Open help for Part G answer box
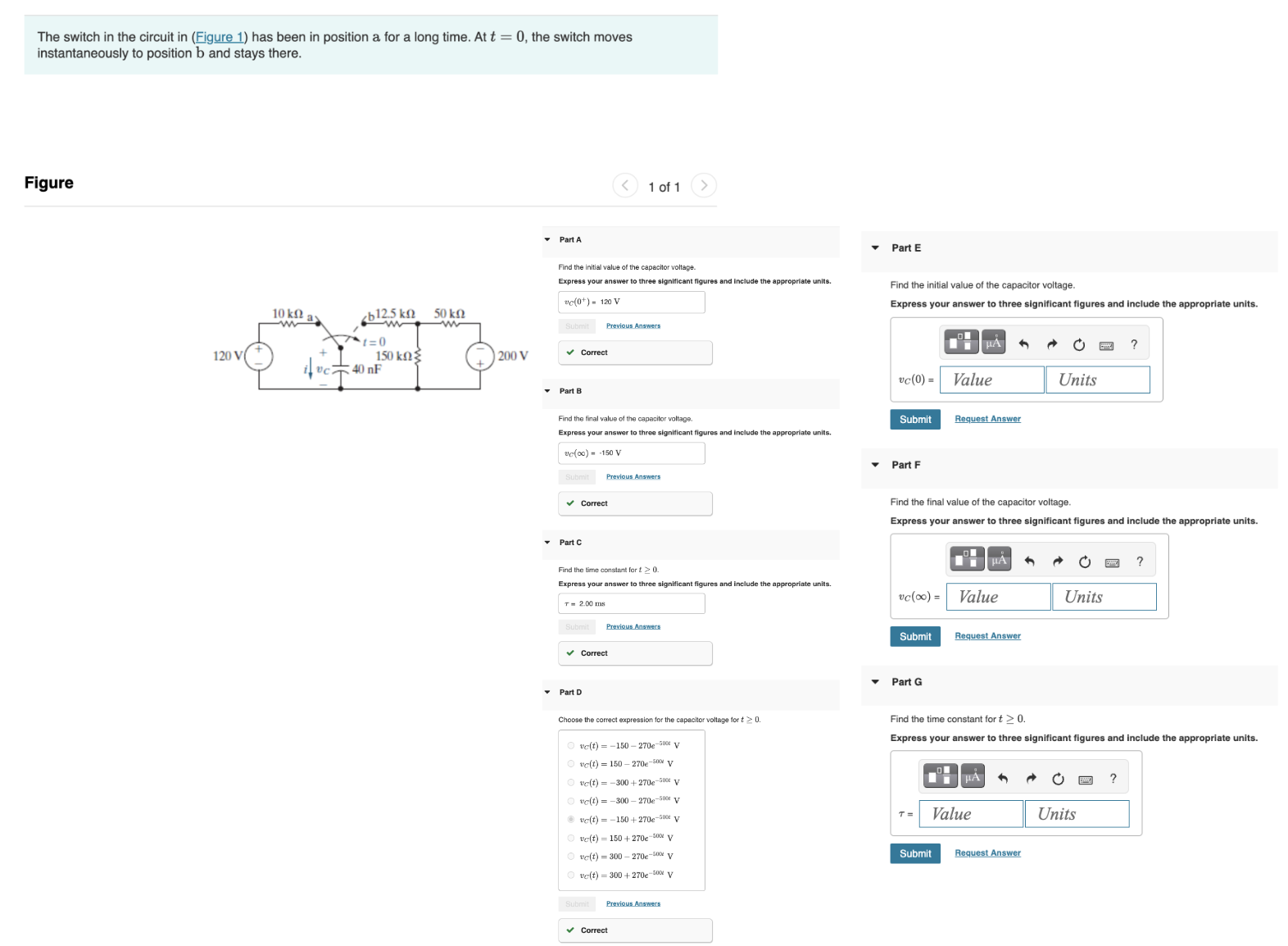Image resolution: width=1288 pixels, height=946 pixels. tap(1113, 779)
